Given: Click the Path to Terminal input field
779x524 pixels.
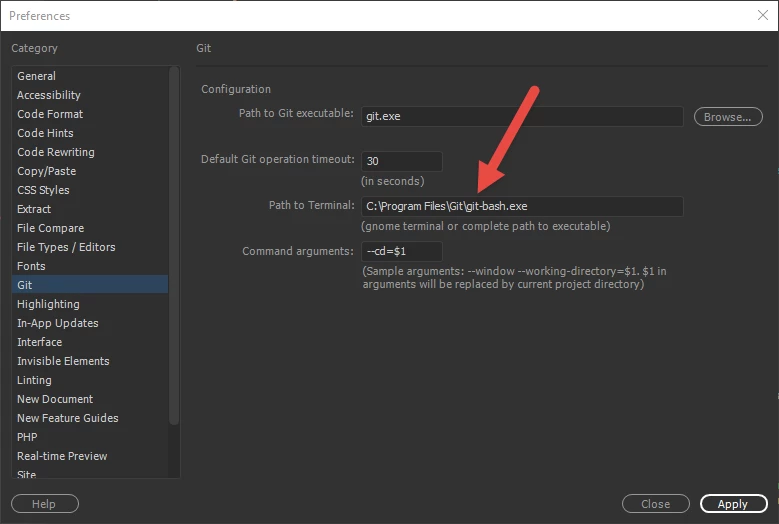Looking at the screenshot, I should click(x=522, y=206).
